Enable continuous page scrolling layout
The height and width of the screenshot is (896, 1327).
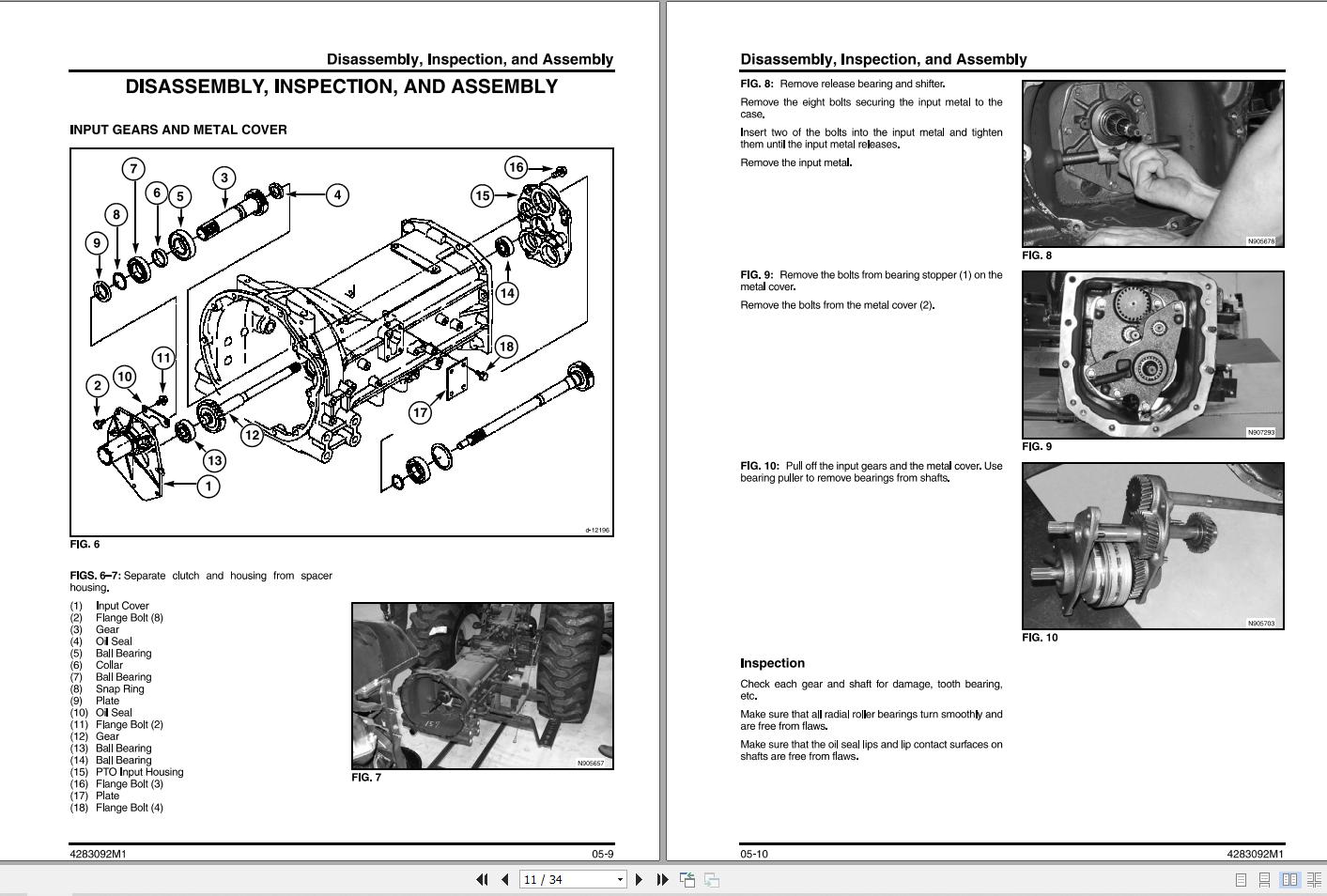click(x=1264, y=880)
